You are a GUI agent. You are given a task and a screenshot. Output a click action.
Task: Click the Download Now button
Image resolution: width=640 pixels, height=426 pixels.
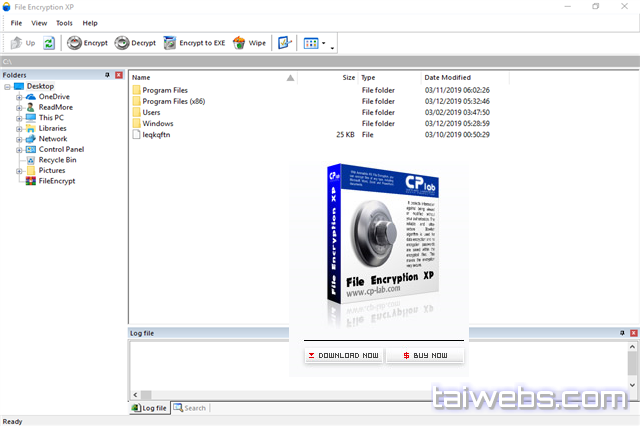(342, 355)
